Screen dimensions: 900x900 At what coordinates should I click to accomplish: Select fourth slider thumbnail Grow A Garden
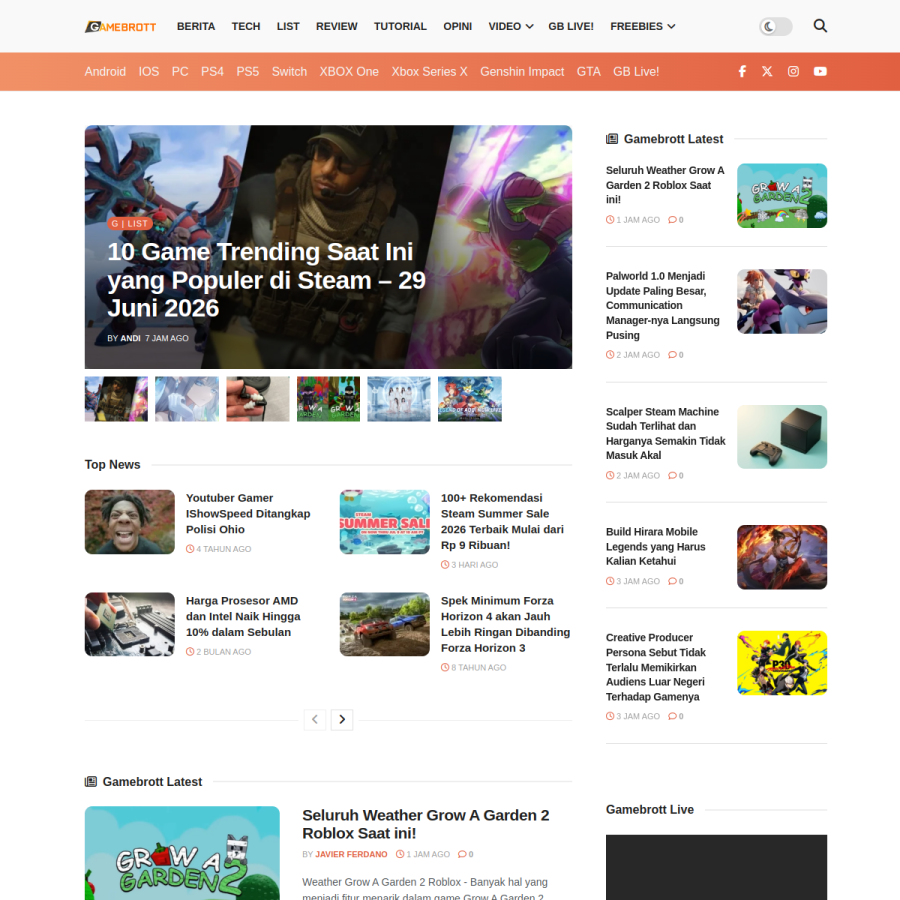point(328,399)
